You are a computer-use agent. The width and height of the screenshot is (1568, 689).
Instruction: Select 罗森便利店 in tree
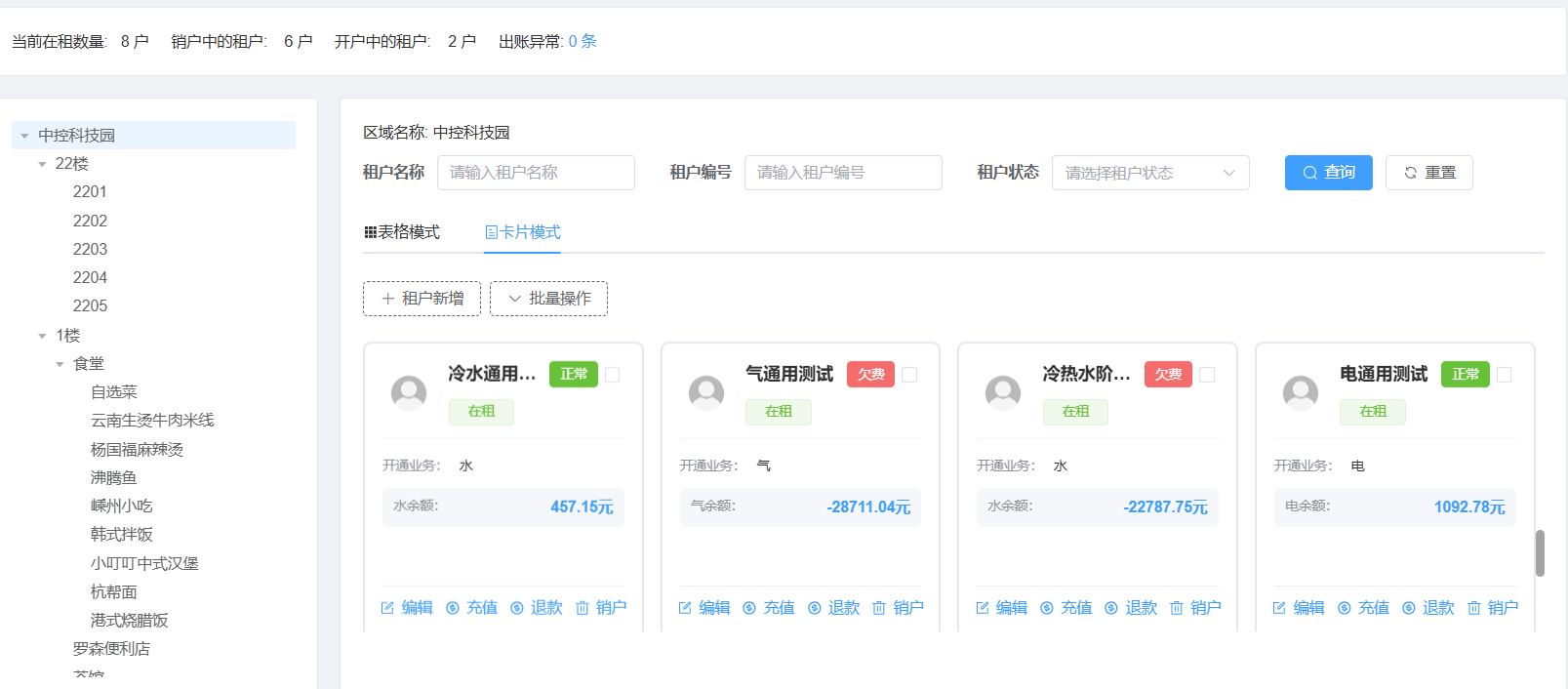[111, 649]
